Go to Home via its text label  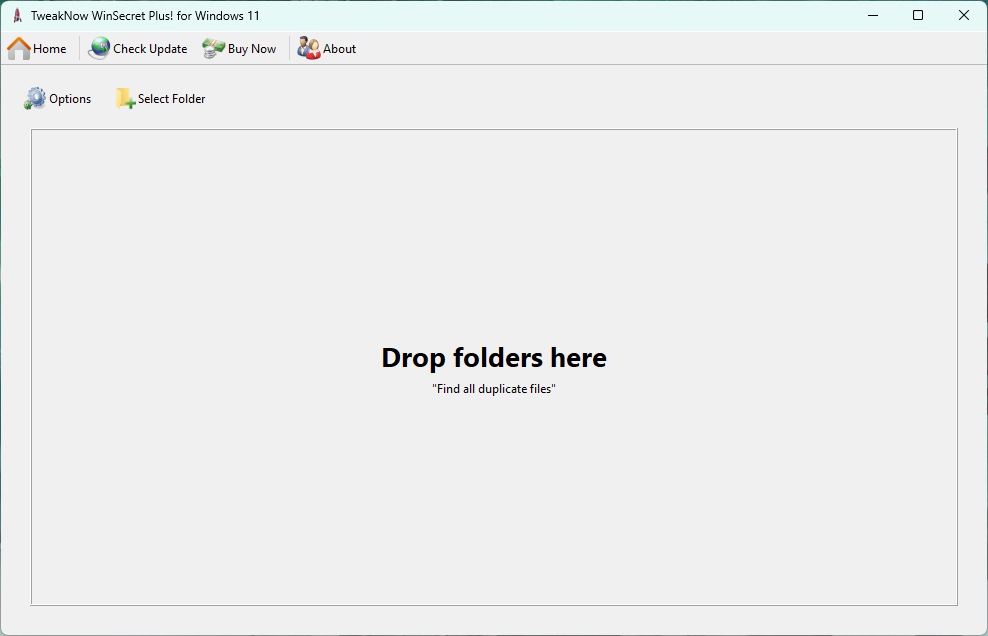tap(50, 49)
